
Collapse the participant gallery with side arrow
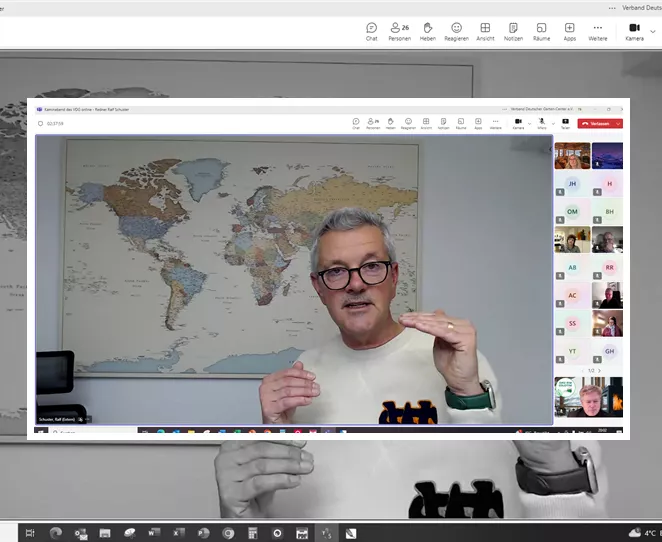(550, 149)
